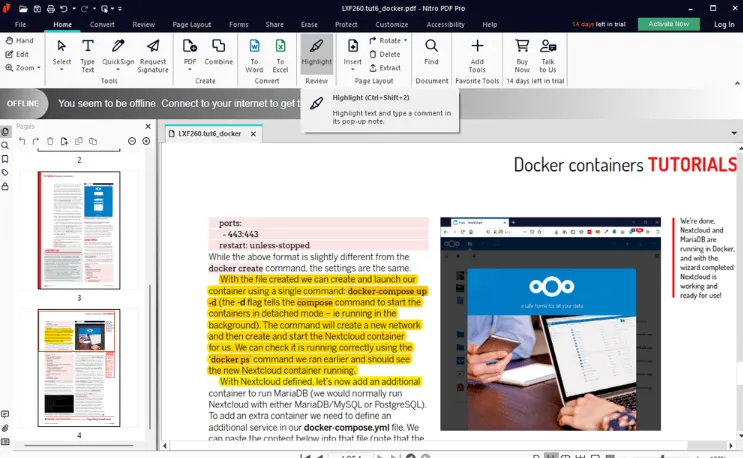Click horizontal scrollbar right arrow

click(731, 446)
